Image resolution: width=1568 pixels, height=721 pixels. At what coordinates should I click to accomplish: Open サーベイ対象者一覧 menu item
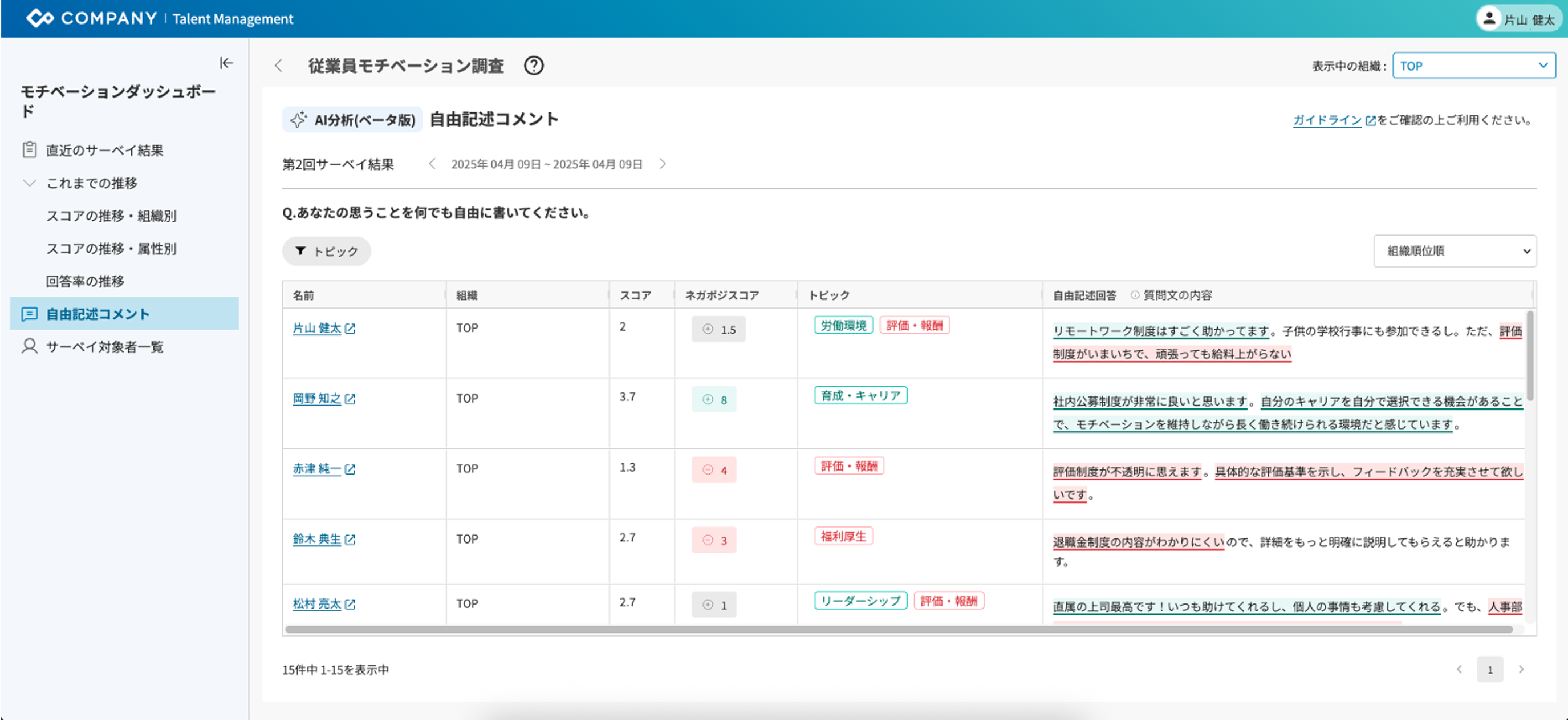coord(105,346)
